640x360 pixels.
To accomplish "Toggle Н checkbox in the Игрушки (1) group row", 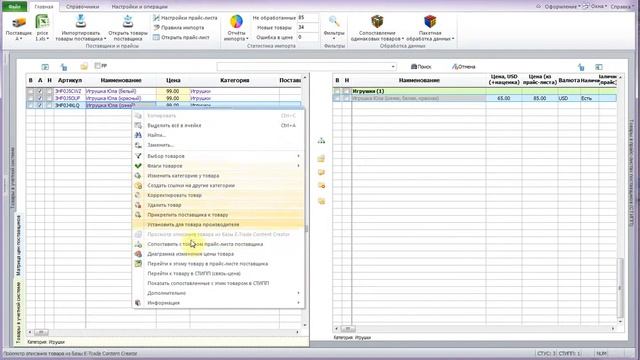I will coord(347,91).
